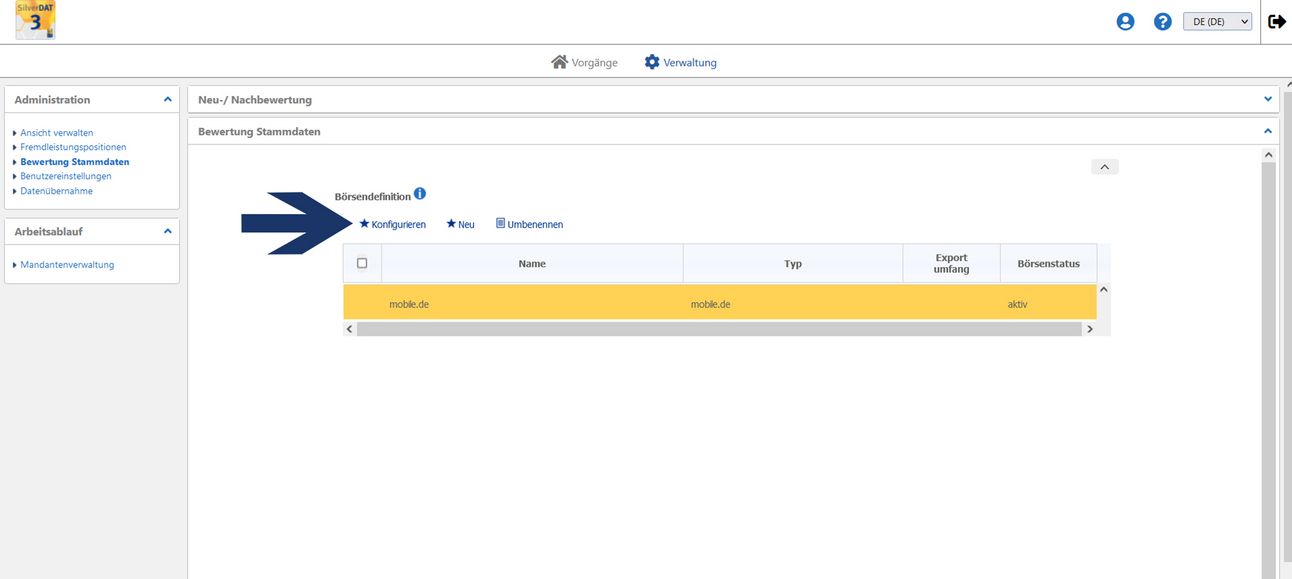
Task: Collapse the Administration panel
Action: pyautogui.click(x=167, y=100)
